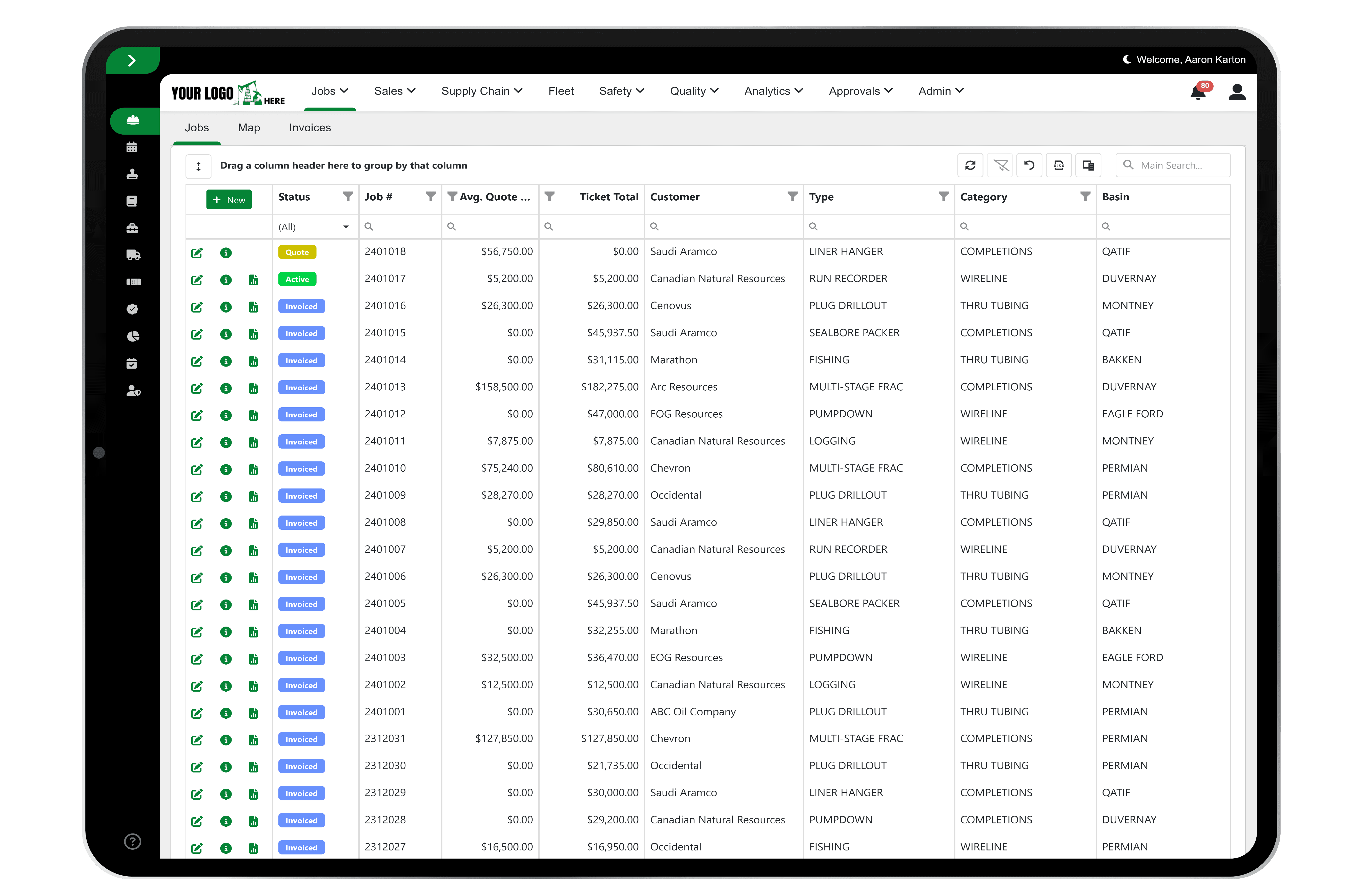Open the Status (All) dropdown
Screen dimensions: 1371x896
315,226
